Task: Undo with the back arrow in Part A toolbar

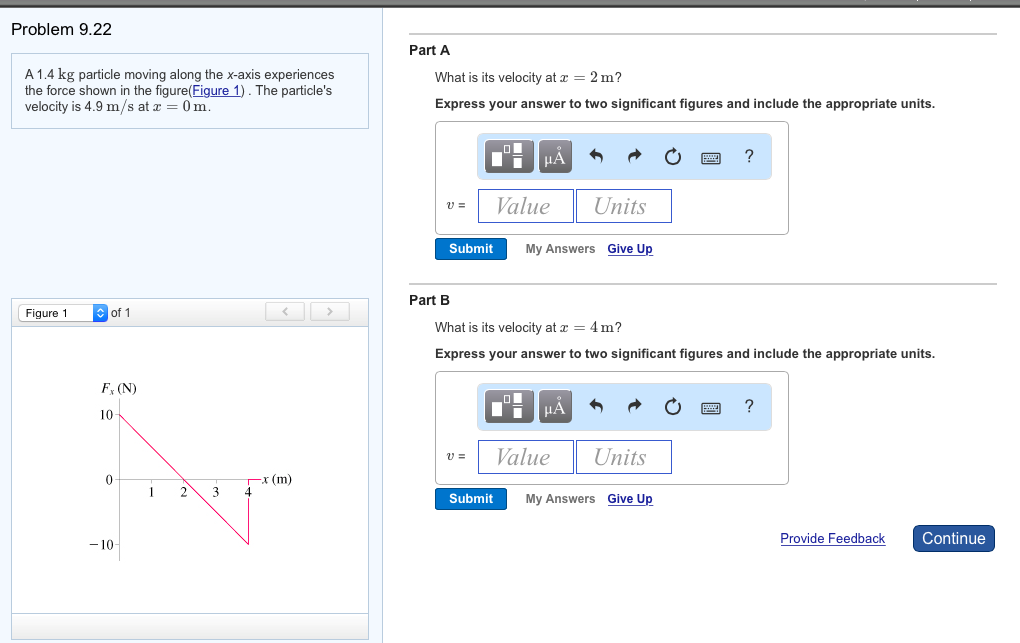Action: [x=597, y=156]
